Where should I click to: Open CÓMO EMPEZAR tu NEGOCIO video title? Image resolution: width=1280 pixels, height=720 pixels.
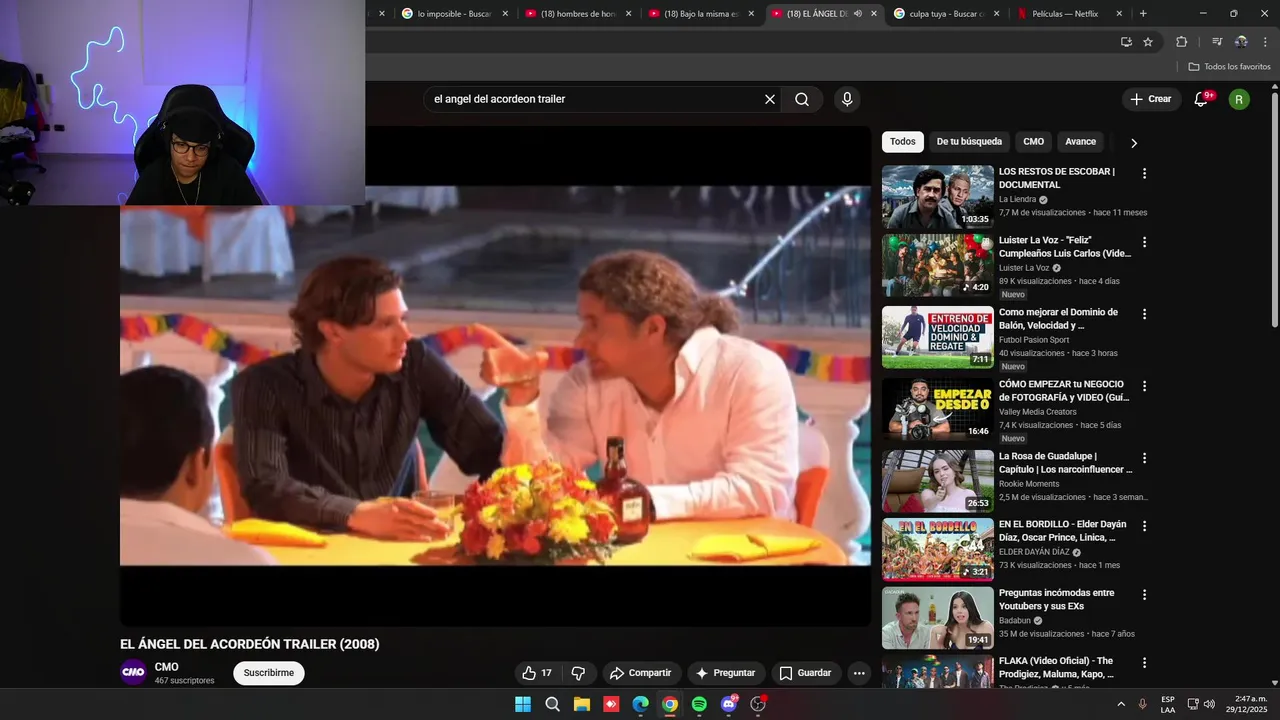(x=1064, y=391)
